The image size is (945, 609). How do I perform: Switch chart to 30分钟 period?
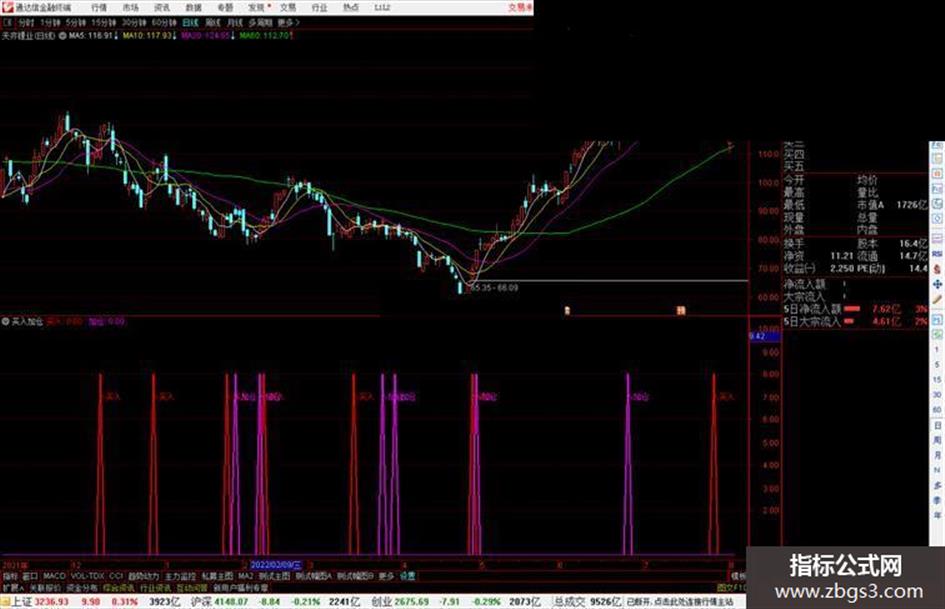point(134,22)
